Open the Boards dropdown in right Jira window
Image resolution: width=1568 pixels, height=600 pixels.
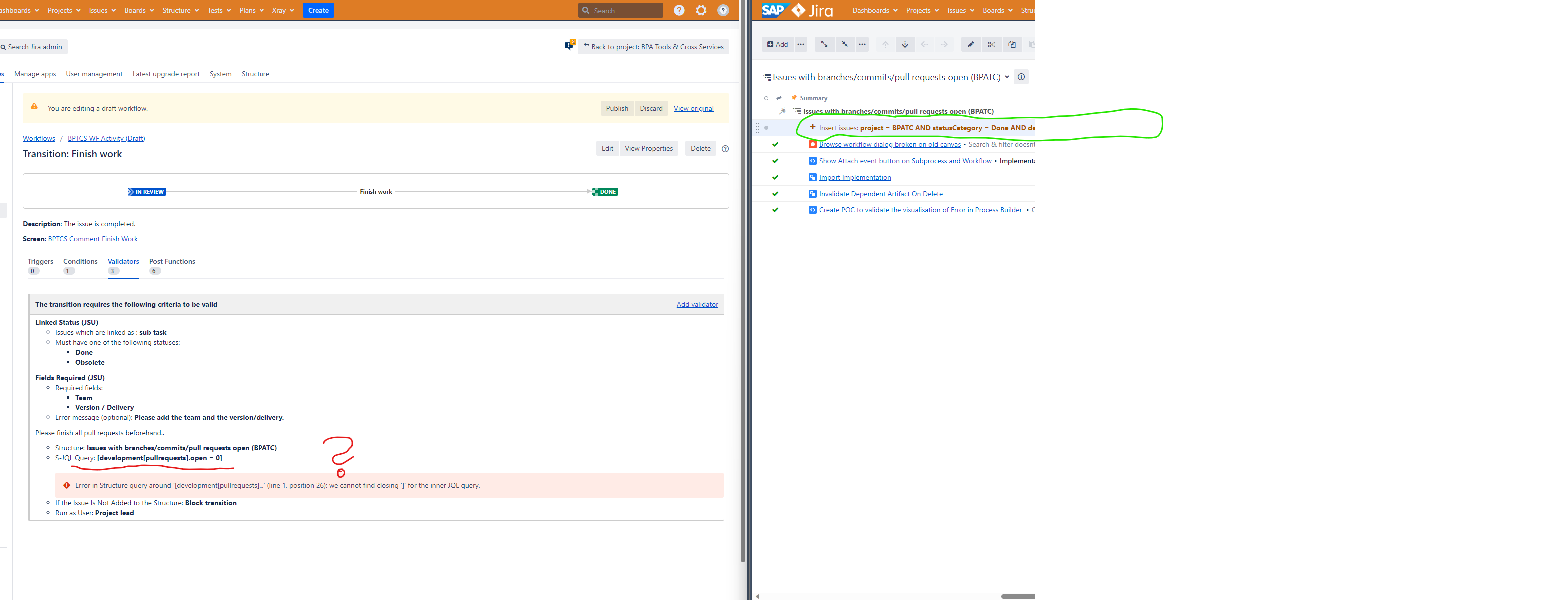(x=997, y=10)
